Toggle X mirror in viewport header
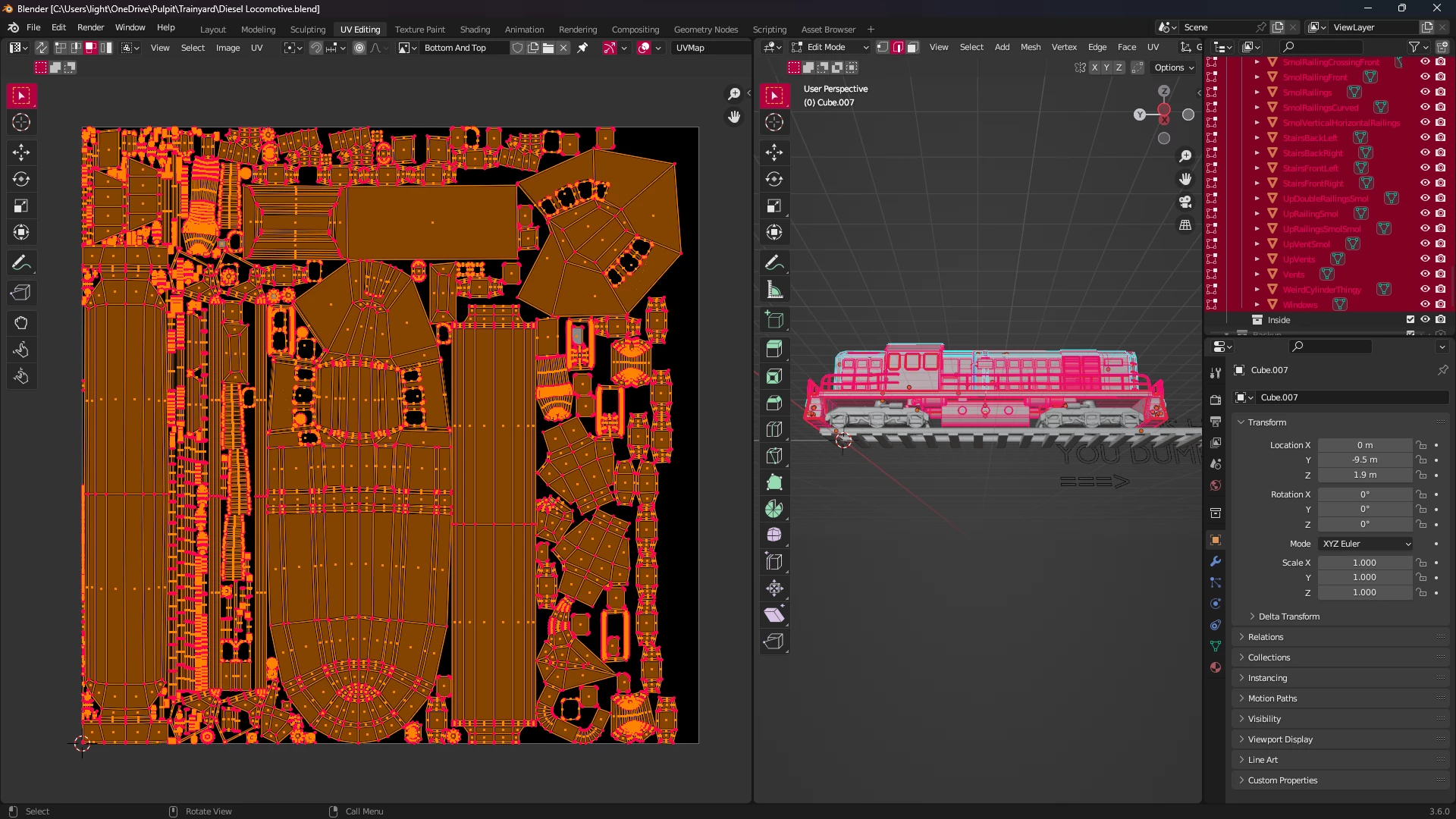1456x819 pixels. [1094, 68]
